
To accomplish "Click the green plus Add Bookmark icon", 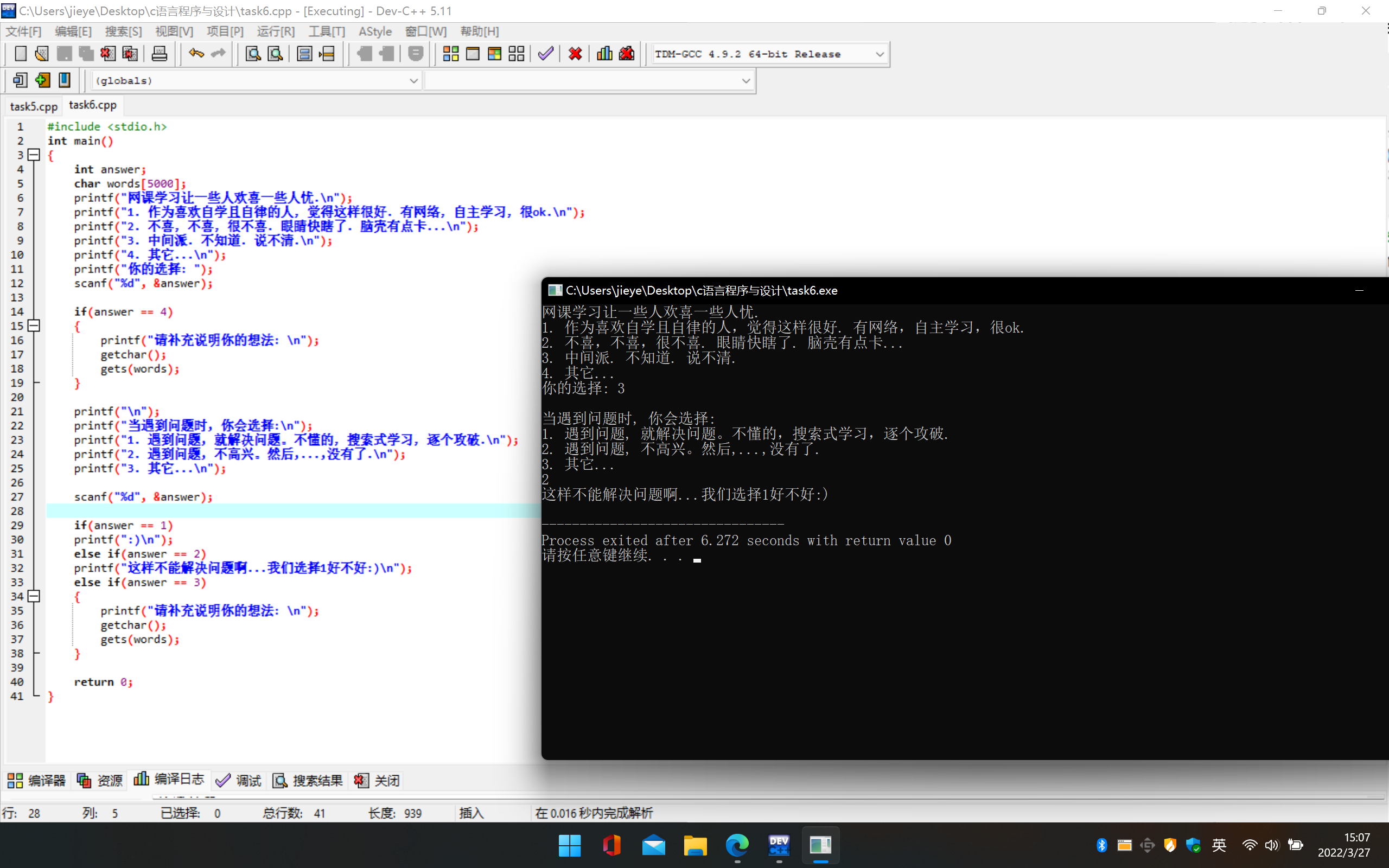I will (x=42, y=80).
